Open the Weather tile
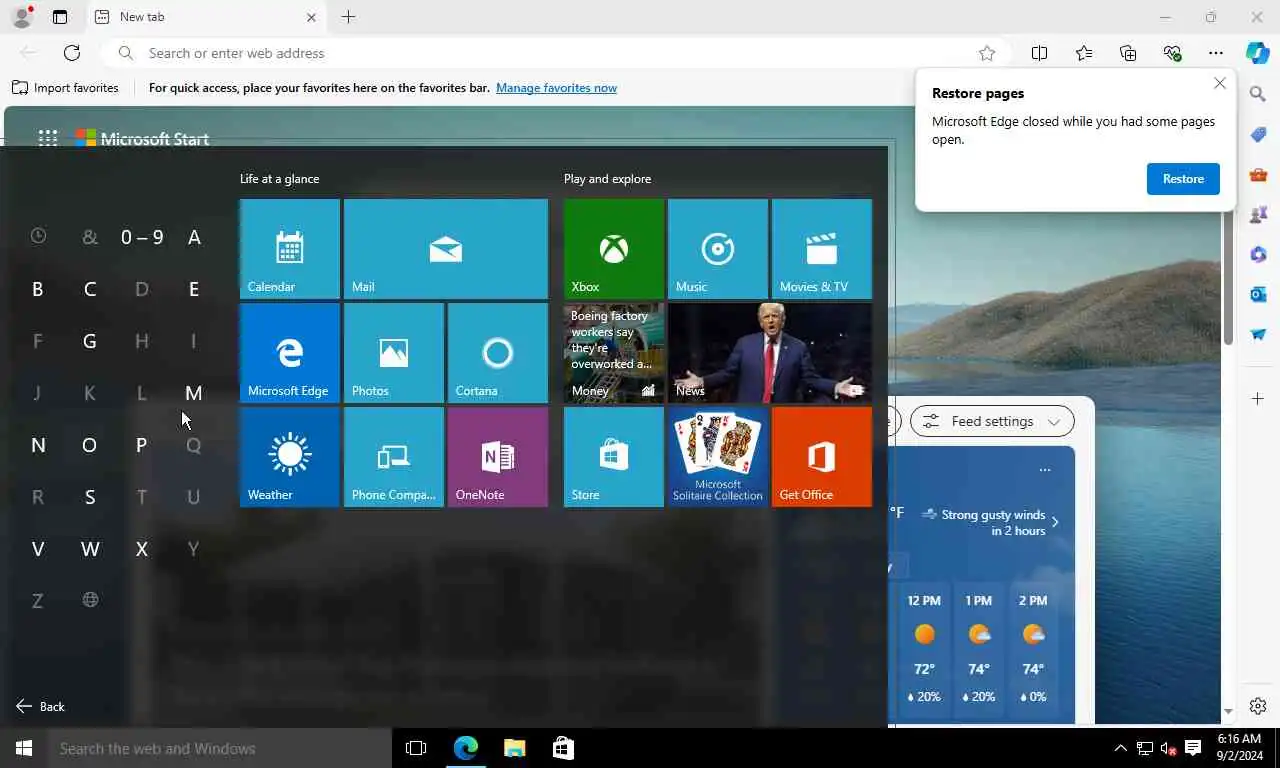This screenshot has height=768, width=1280. click(x=290, y=457)
